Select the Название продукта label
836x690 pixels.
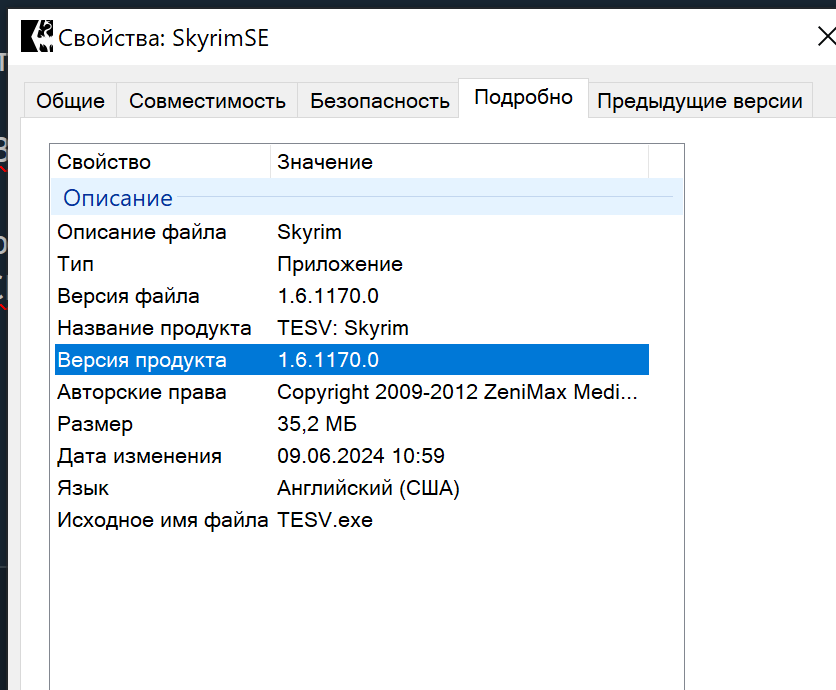(154, 328)
